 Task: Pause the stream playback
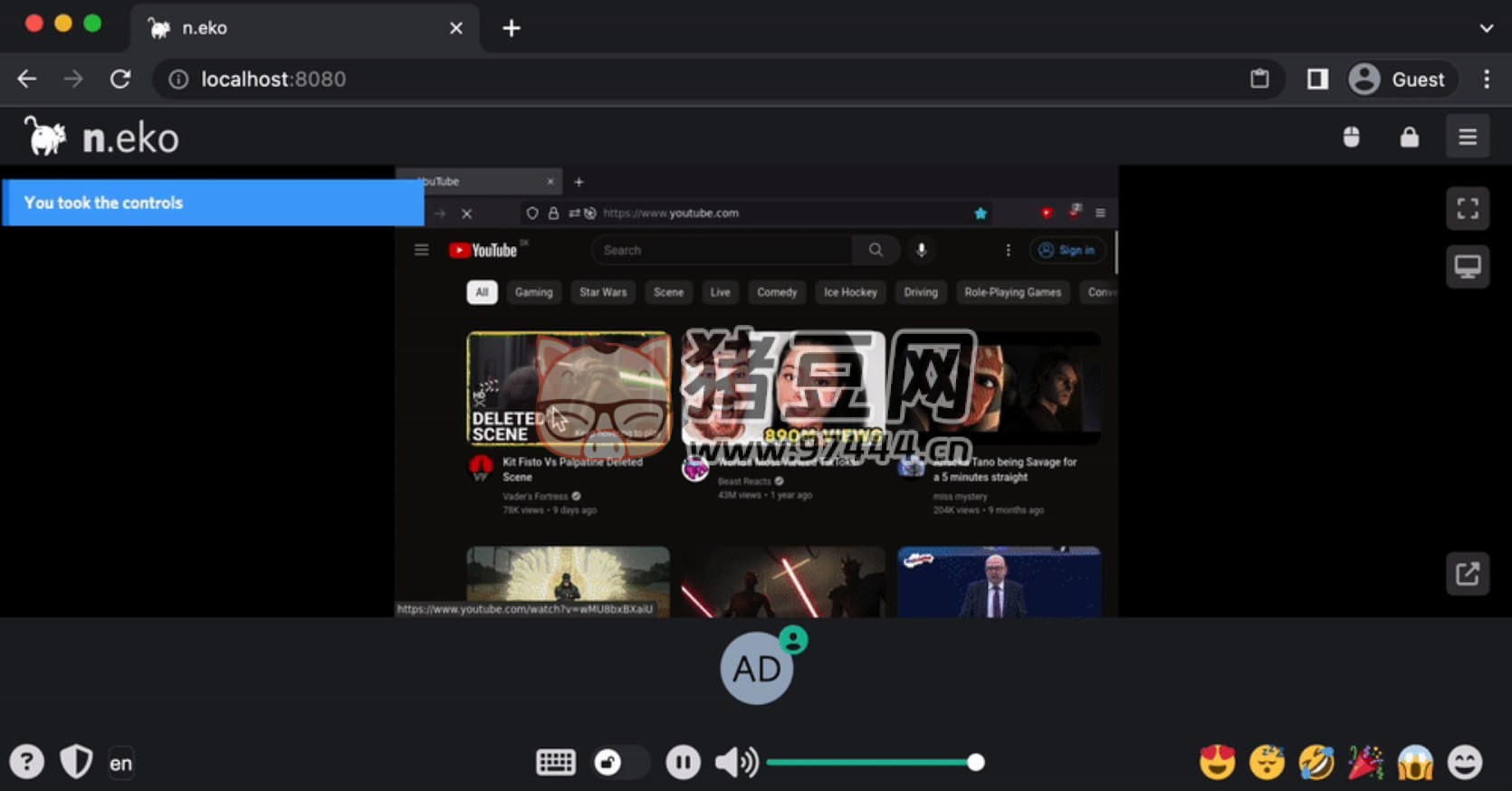(683, 763)
